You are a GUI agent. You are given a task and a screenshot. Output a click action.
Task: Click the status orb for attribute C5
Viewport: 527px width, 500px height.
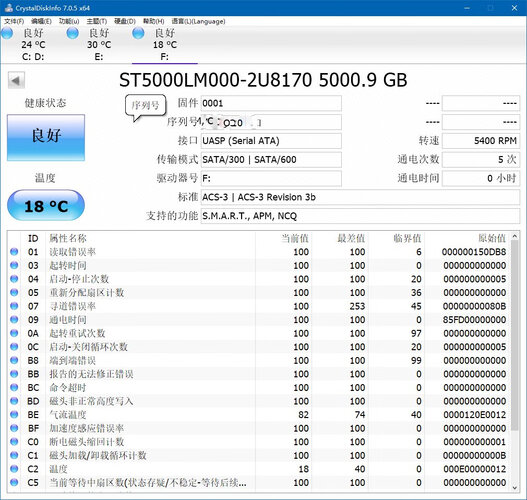pos(14,483)
